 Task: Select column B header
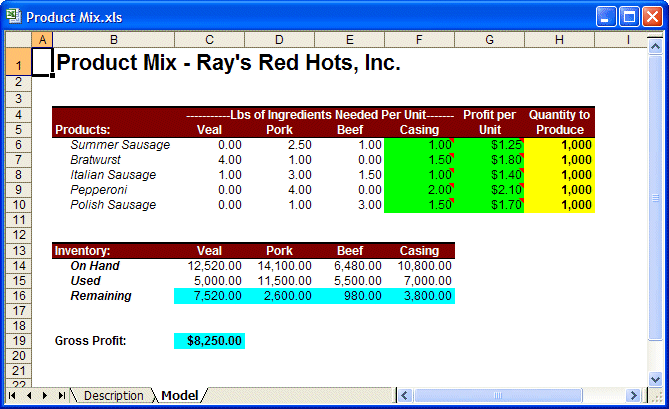point(113,40)
